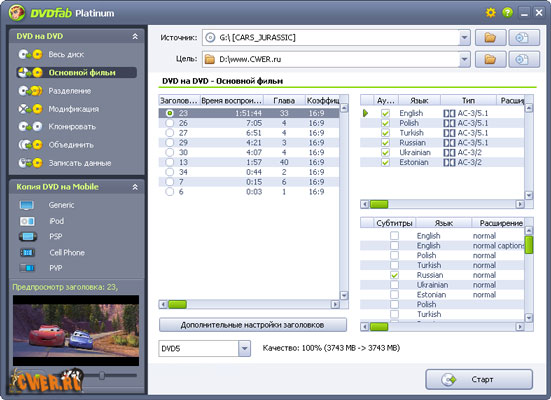551x400 pixels.
Task: Open help with the green question icon
Action: (507, 13)
